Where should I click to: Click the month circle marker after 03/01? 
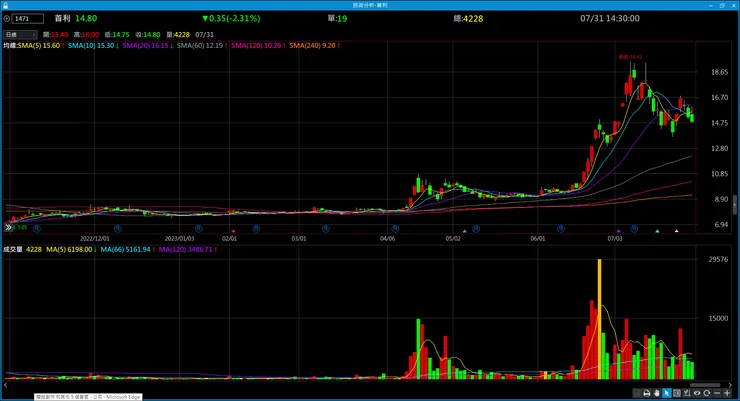click(x=326, y=228)
